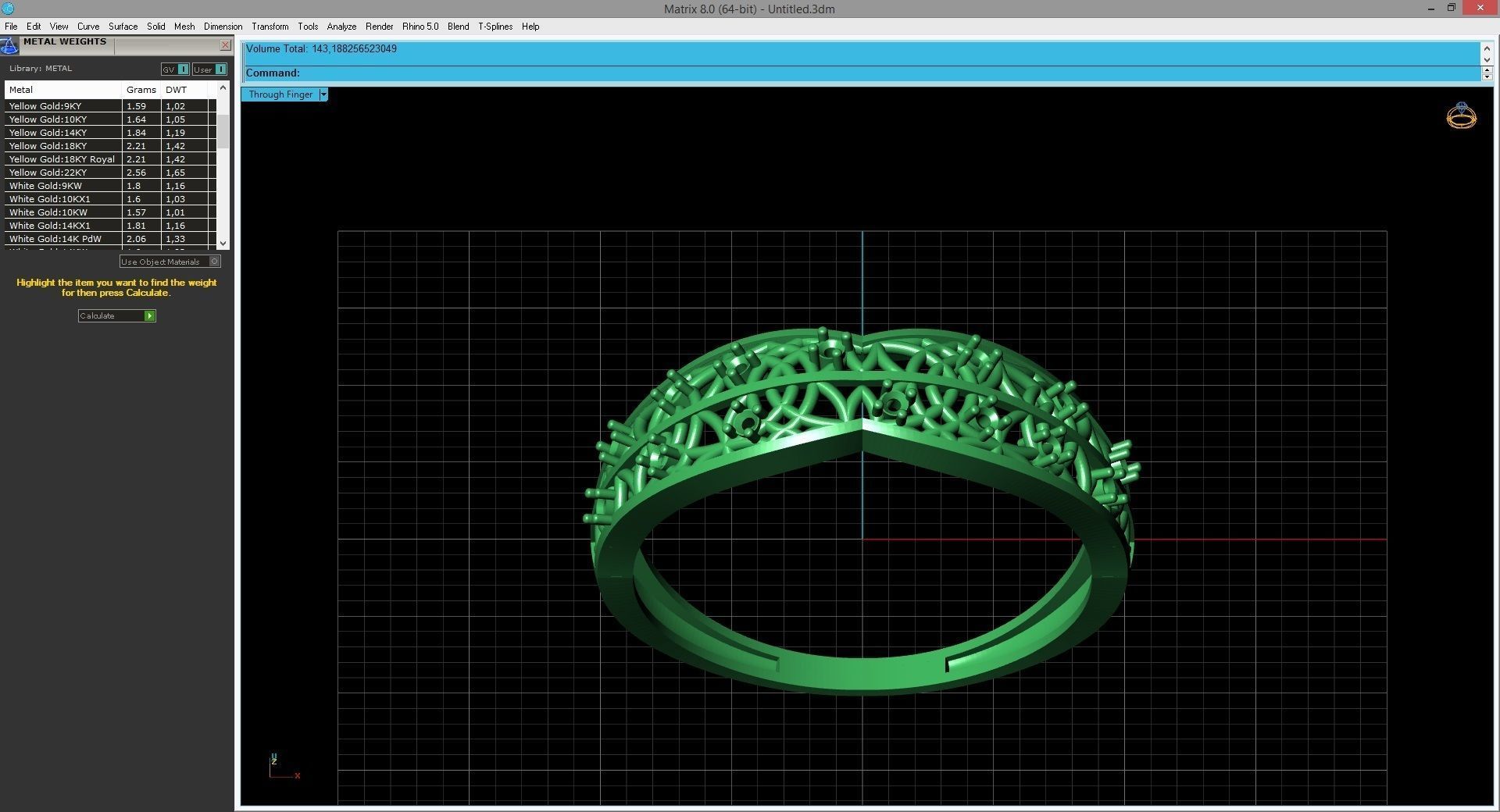Click command line up stepper arrow

click(x=1487, y=69)
